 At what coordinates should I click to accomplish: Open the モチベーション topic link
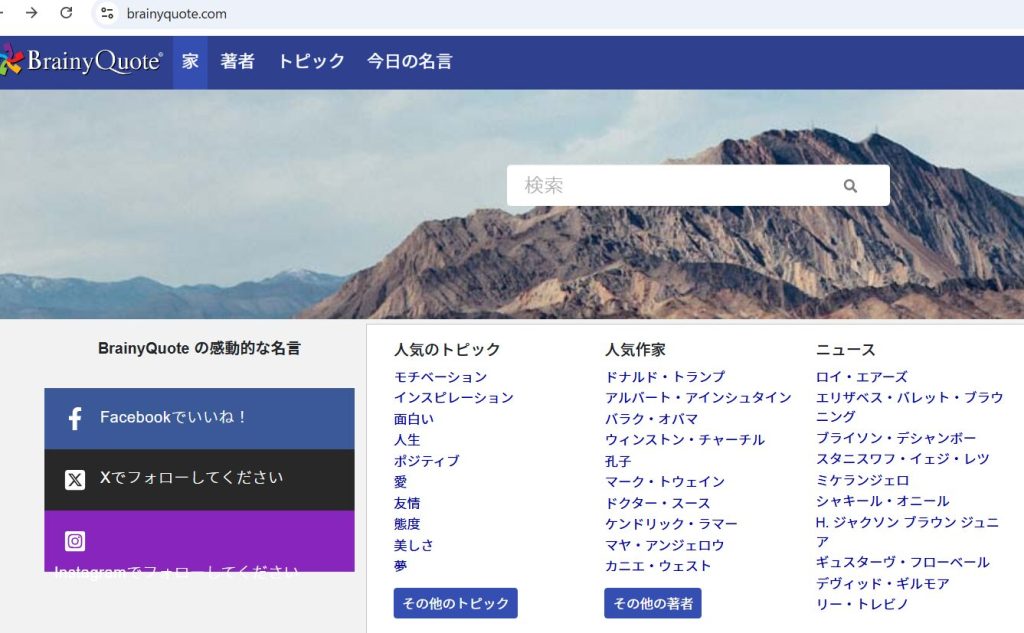(x=440, y=377)
